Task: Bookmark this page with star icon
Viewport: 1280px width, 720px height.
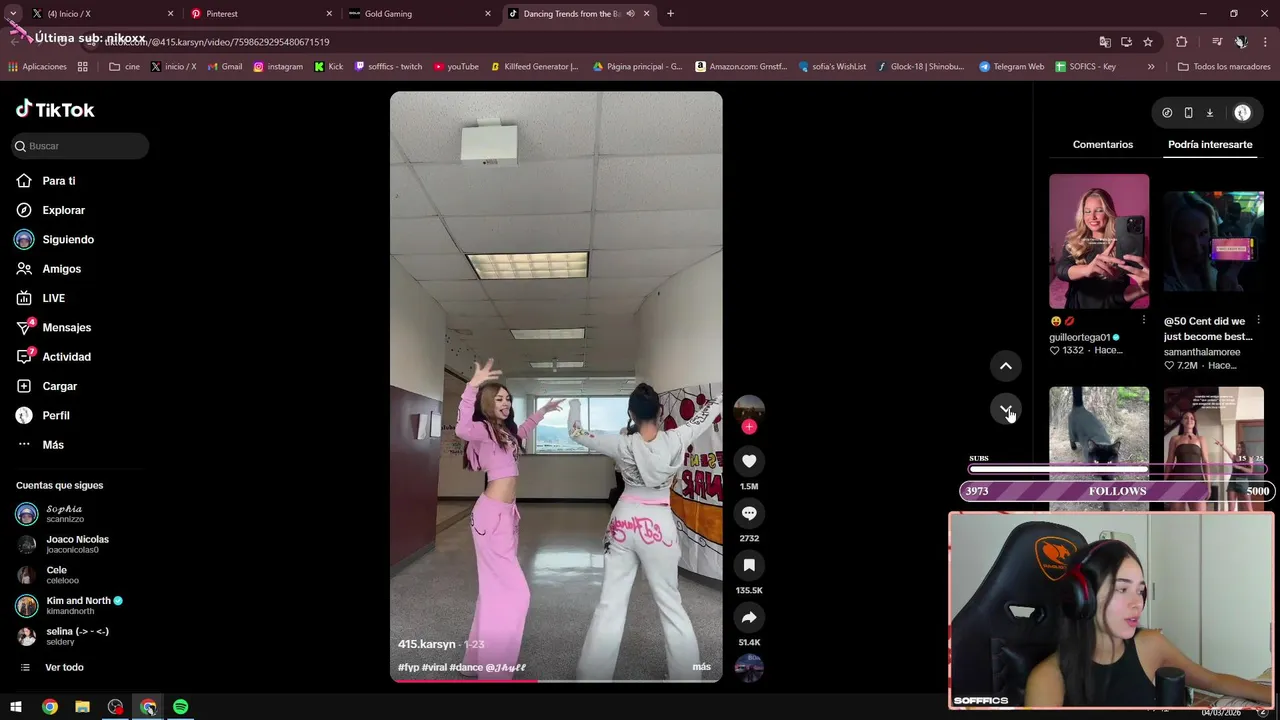Action: pos(1148,42)
